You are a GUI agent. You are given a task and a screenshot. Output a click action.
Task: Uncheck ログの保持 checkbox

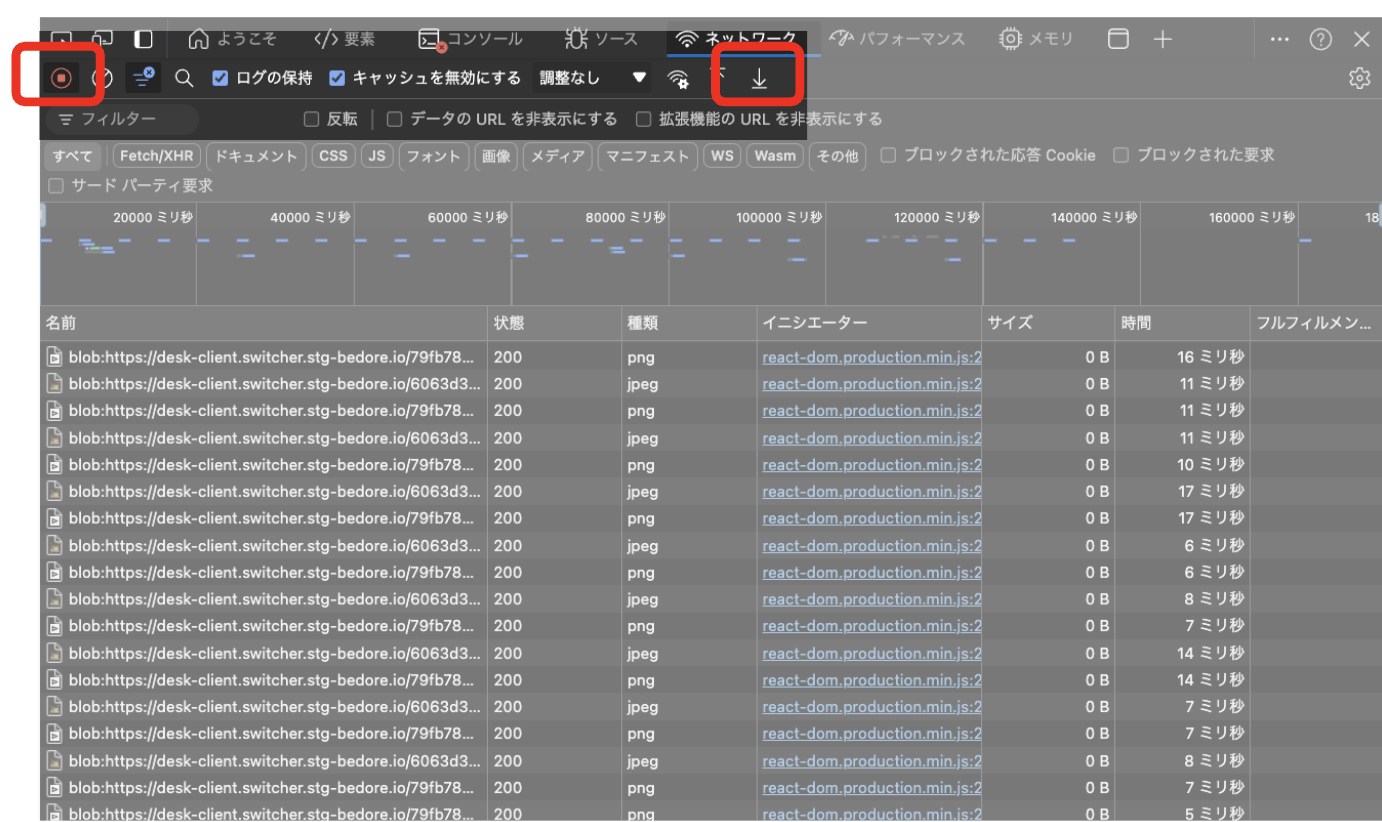pos(221,78)
